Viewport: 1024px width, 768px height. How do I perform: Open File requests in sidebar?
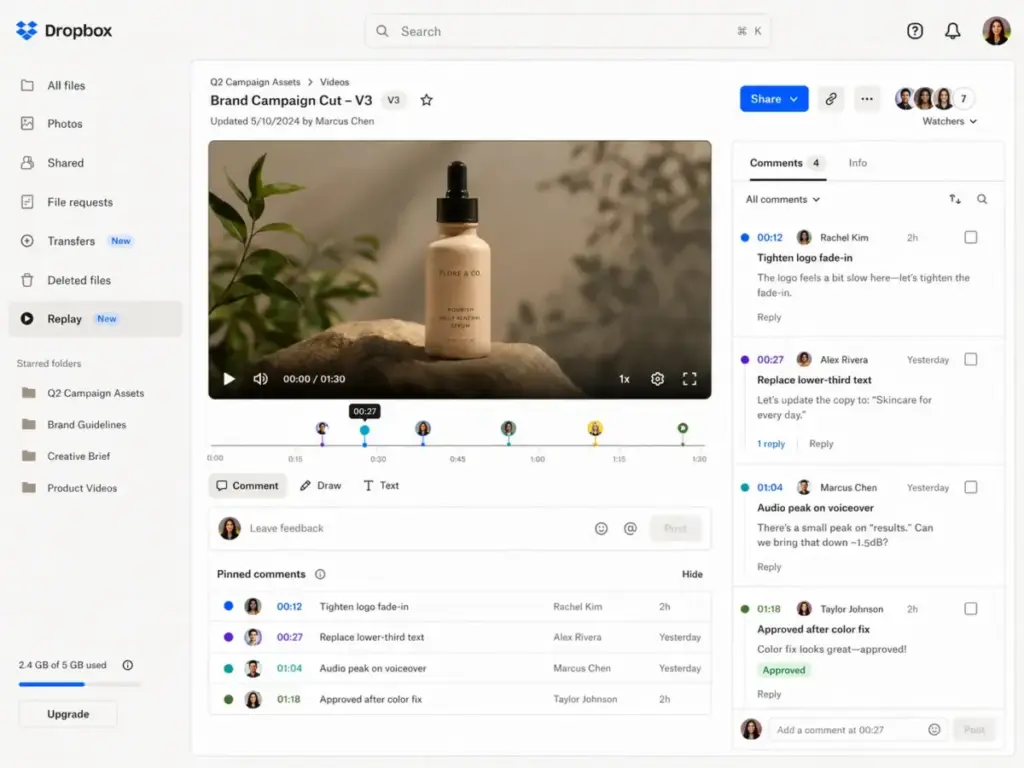(x=95, y=202)
